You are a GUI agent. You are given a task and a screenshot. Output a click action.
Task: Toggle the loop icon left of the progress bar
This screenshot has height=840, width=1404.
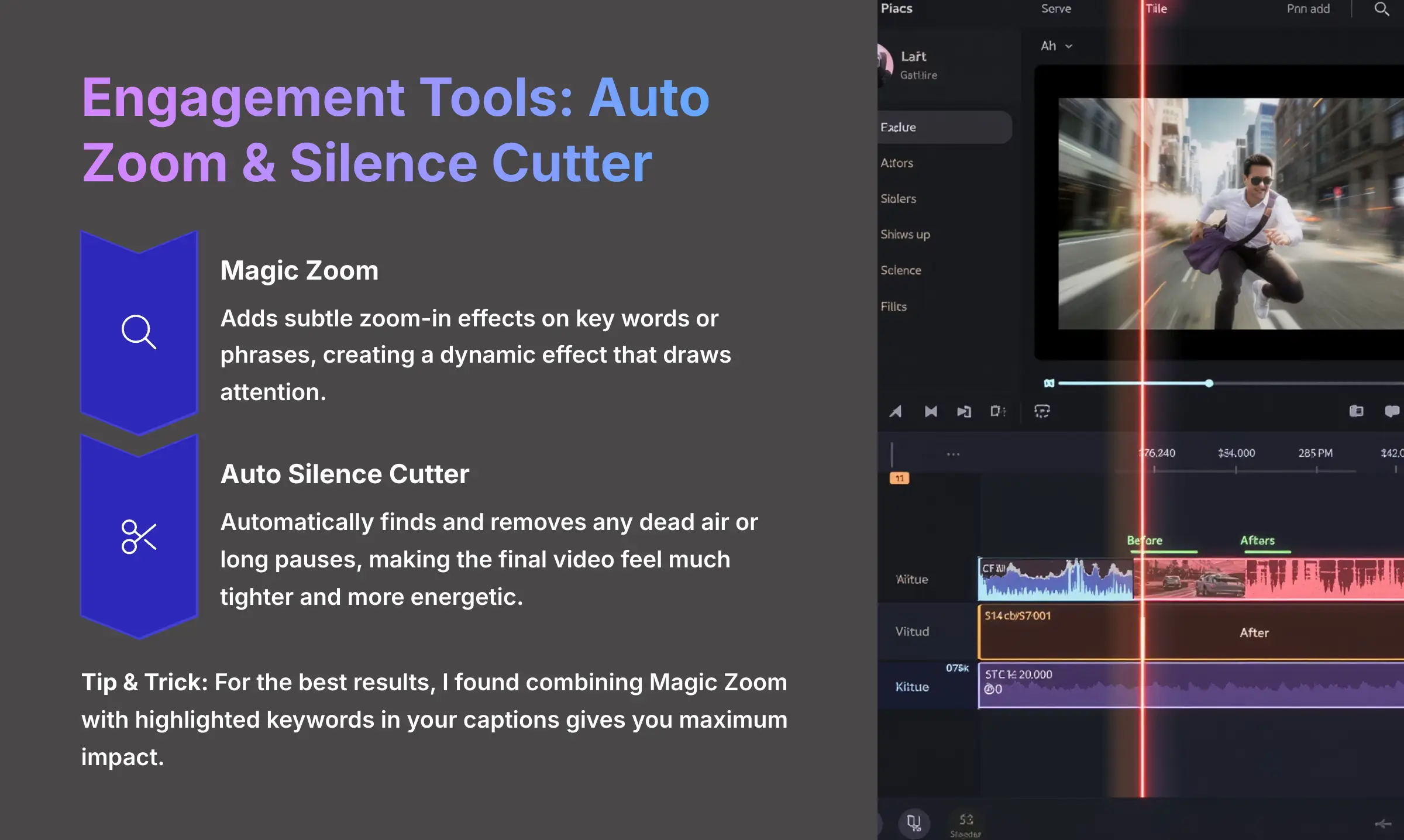click(x=1050, y=383)
